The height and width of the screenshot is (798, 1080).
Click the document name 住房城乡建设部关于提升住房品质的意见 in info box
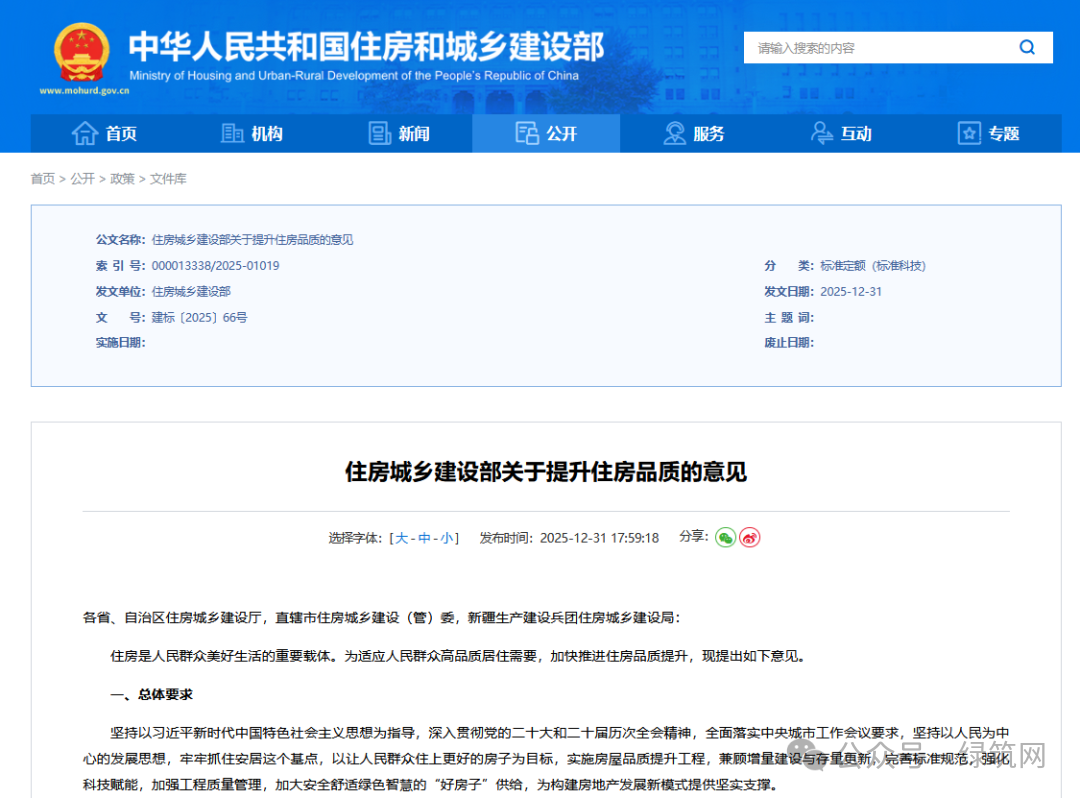pos(252,240)
